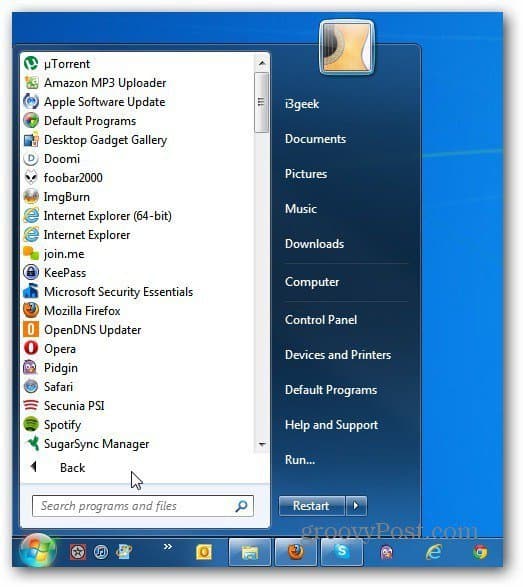523x587 pixels.
Task: Click the OpenDNS Updater icon
Action: point(31,330)
